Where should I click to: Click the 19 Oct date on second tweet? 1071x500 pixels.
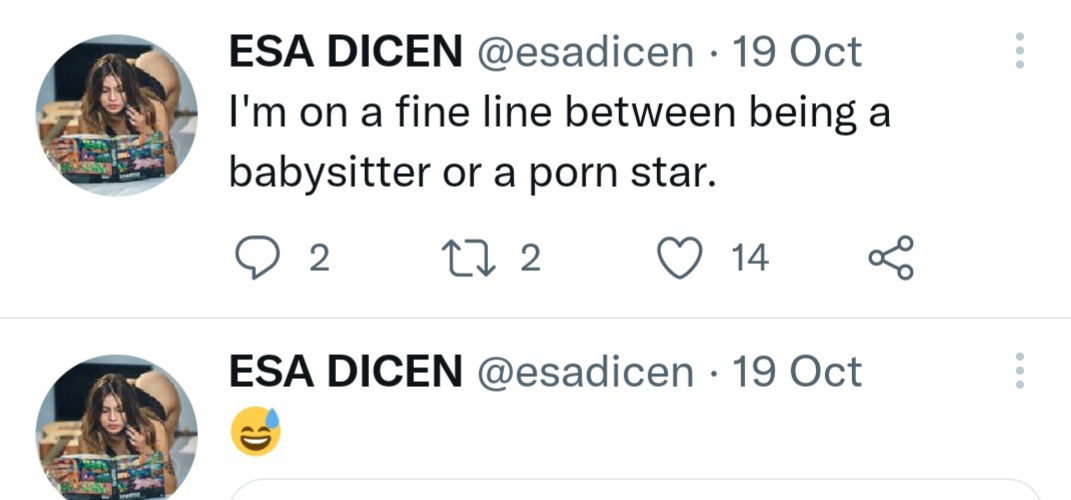click(x=796, y=372)
